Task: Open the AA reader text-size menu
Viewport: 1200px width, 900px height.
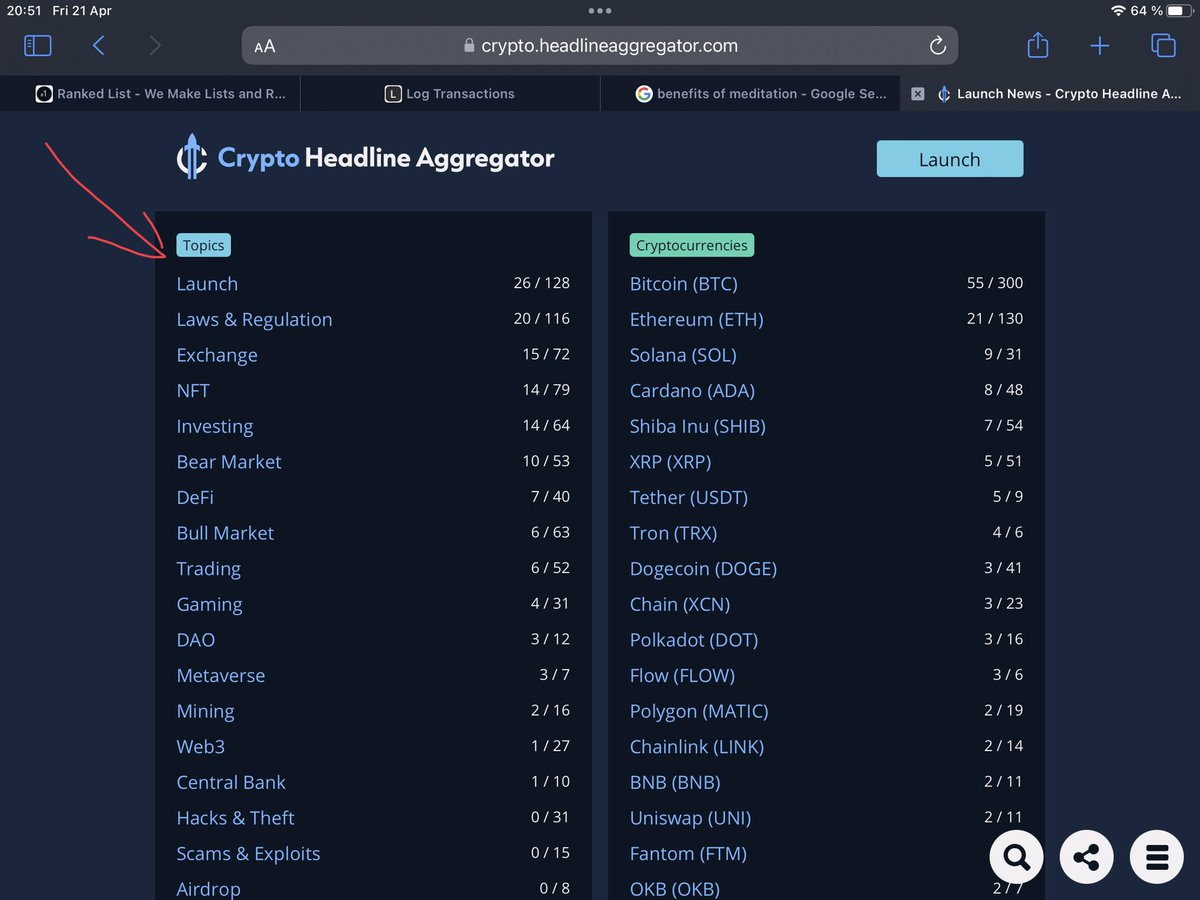Action: 265,46
